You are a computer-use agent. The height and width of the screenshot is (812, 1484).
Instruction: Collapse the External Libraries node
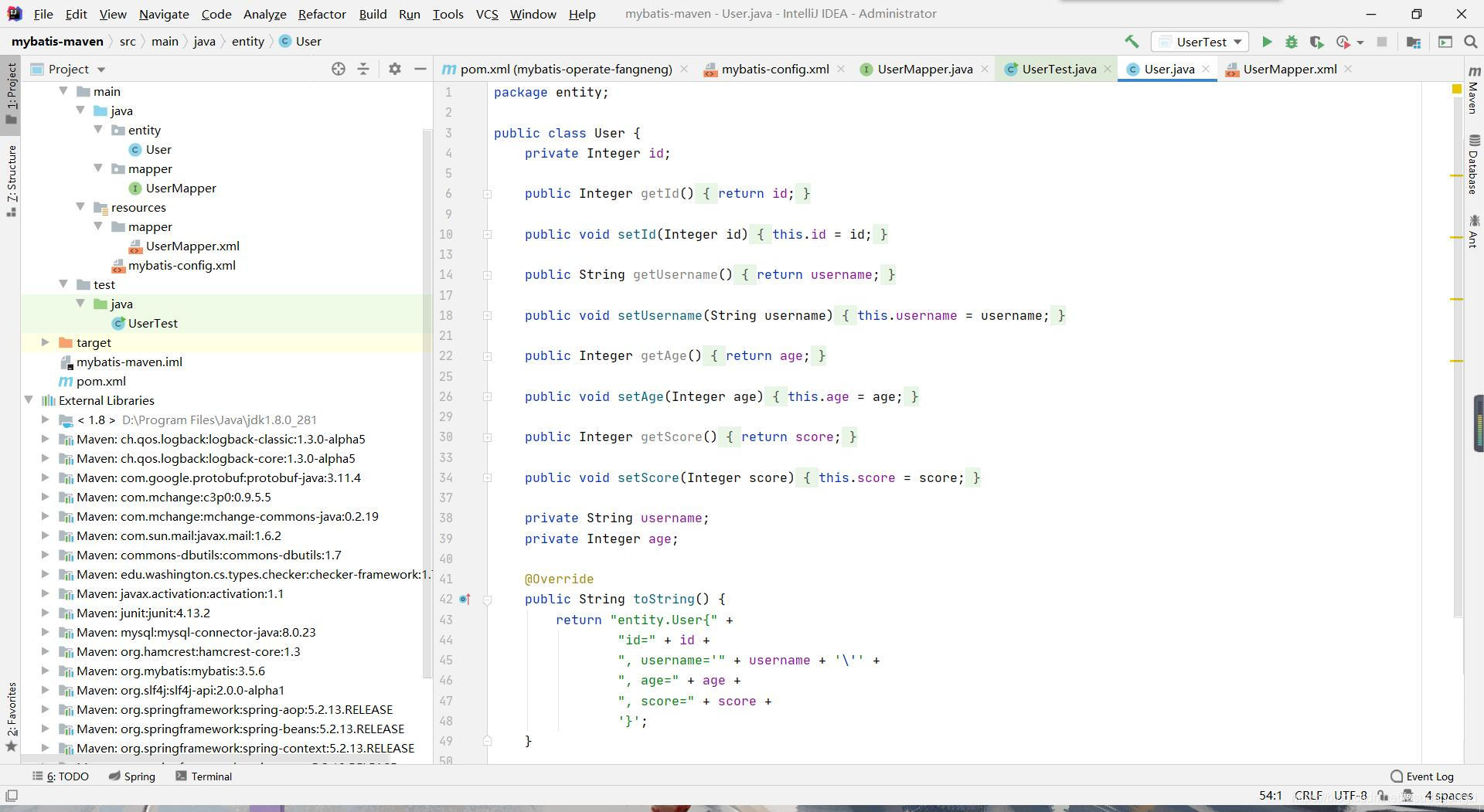29,400
